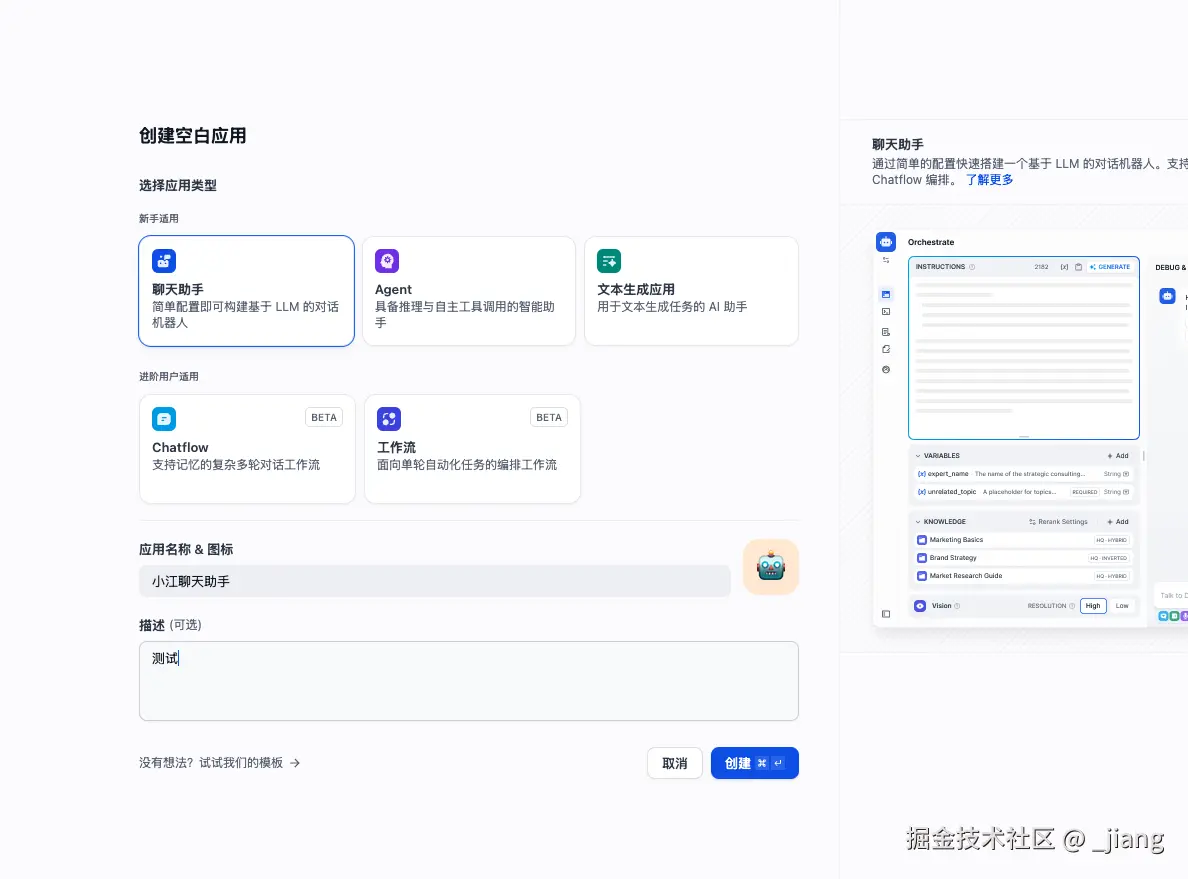Click the info icon beside INSTRUCTIONS label

tap(971, 267)
